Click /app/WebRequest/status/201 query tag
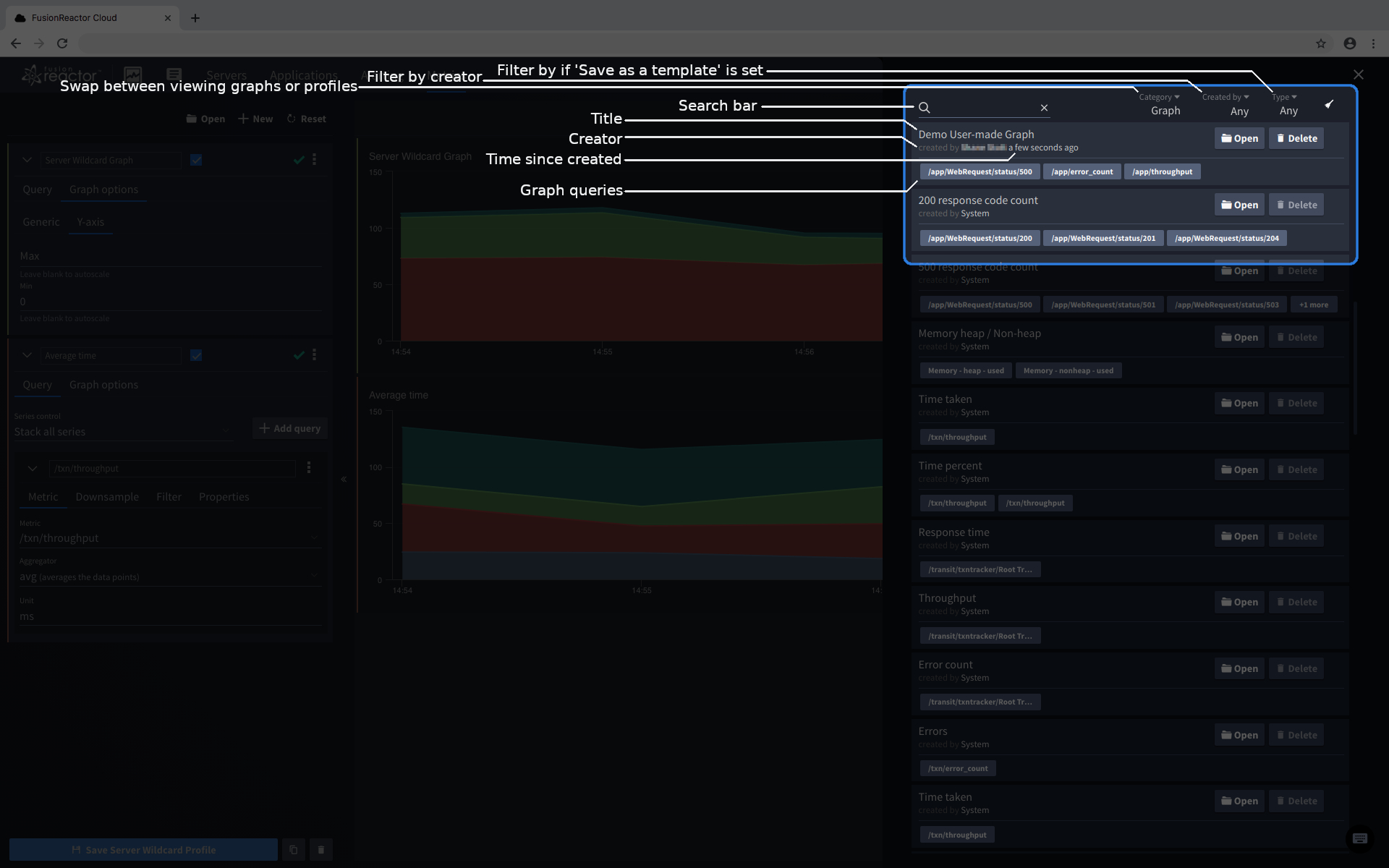 point(1103,238)
